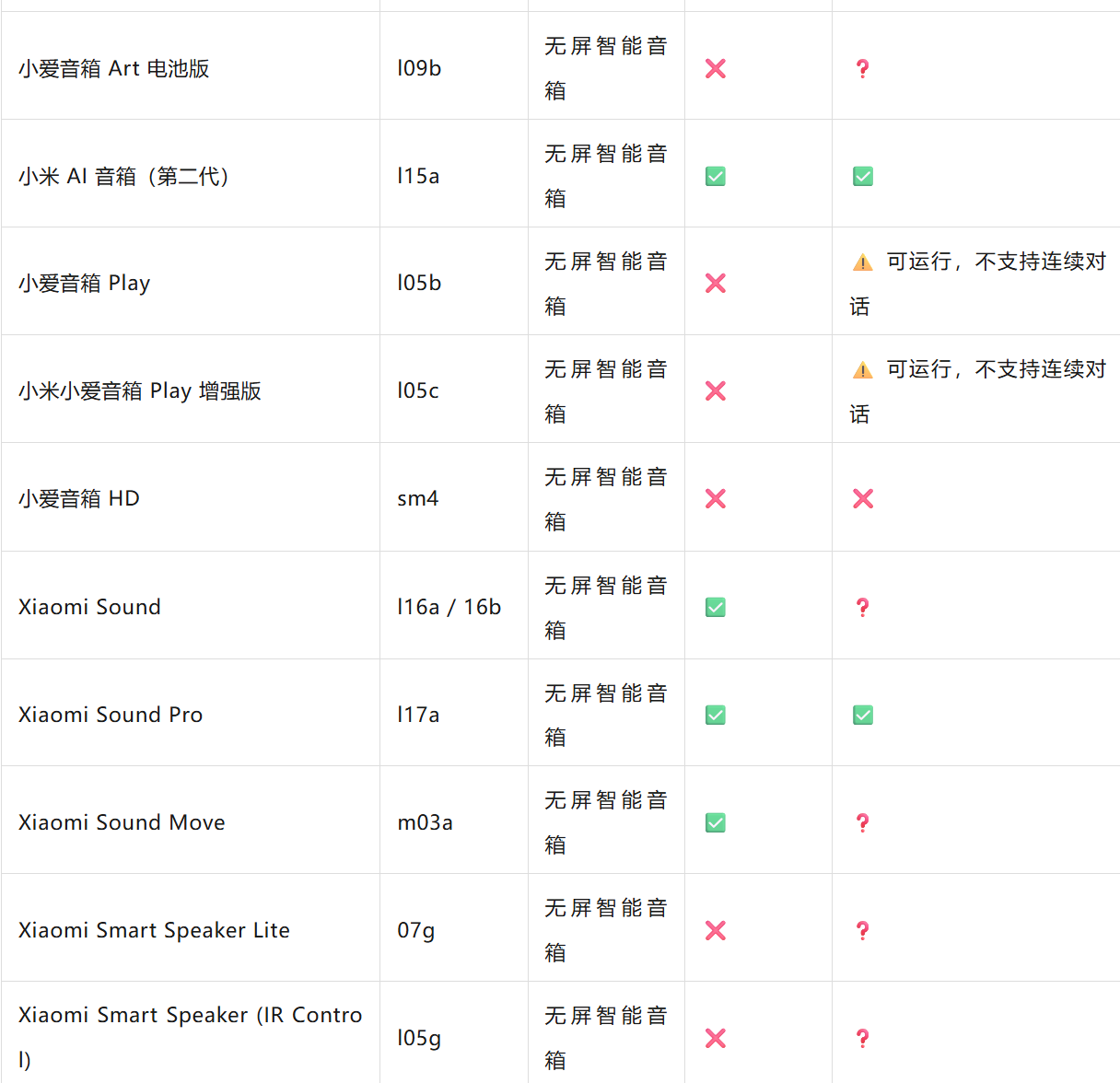Select the model code l16a / 16b
1120x1083 pixels.
449,607
